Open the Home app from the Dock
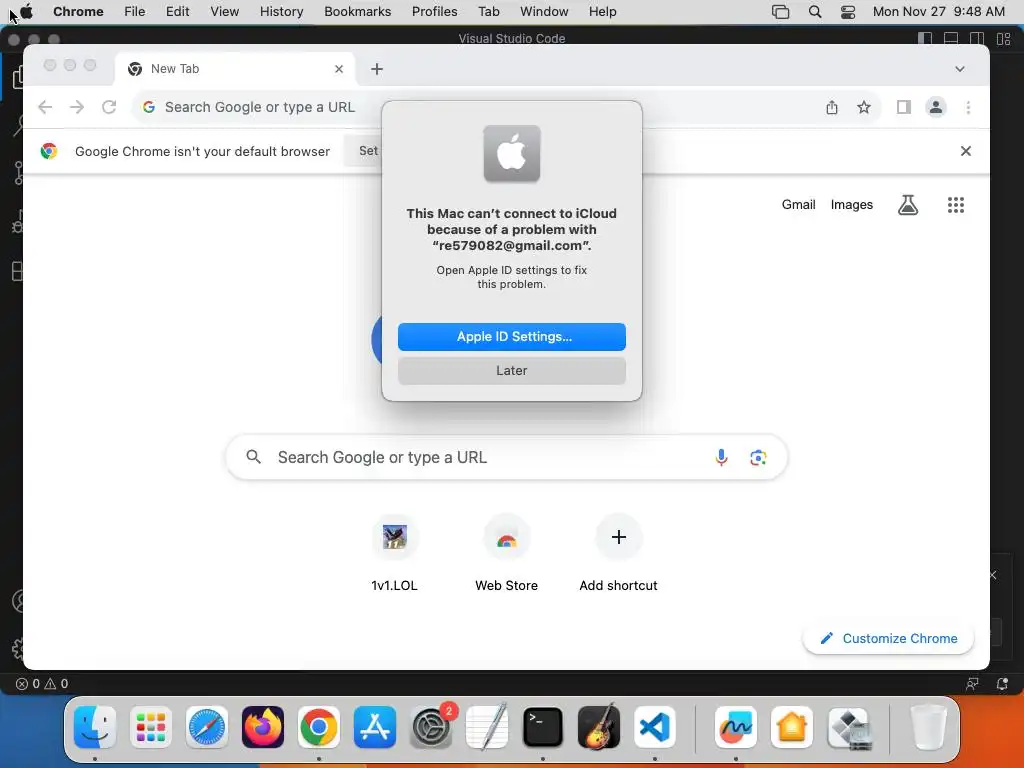This screenshot has height=768, width=1024. pyautogui.click(x=792, y=728)
